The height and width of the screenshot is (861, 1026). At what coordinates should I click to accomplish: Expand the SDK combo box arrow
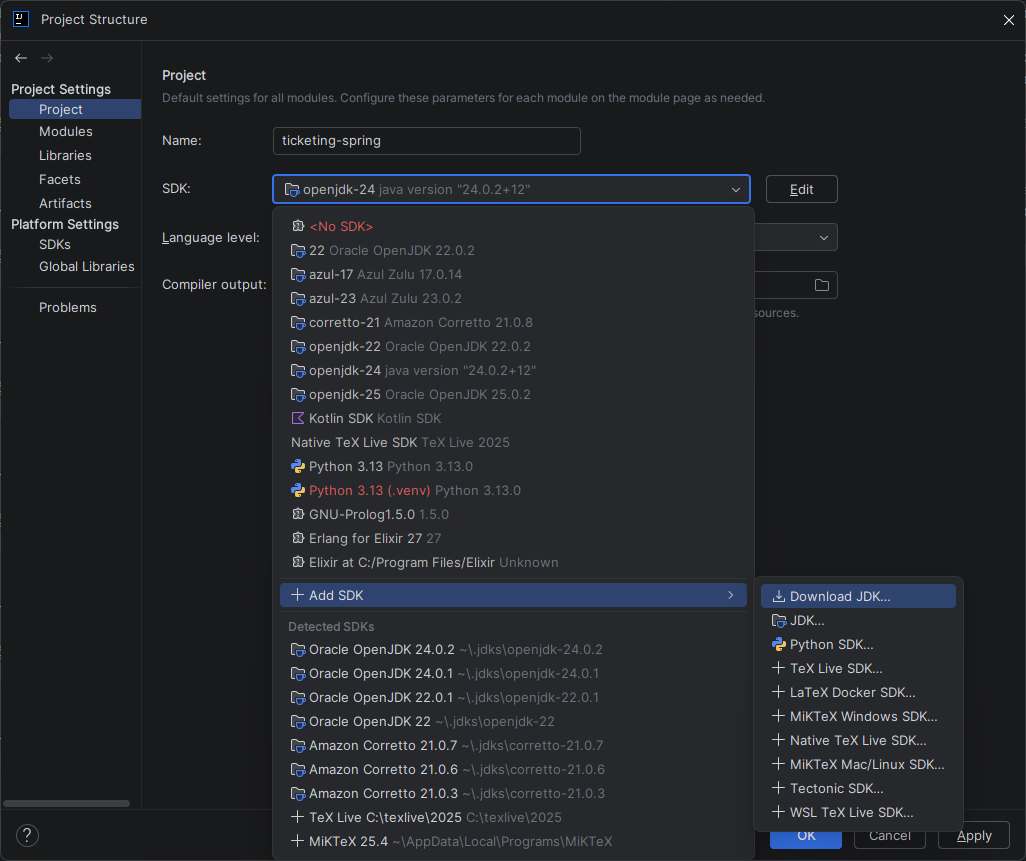click(736, 189)
